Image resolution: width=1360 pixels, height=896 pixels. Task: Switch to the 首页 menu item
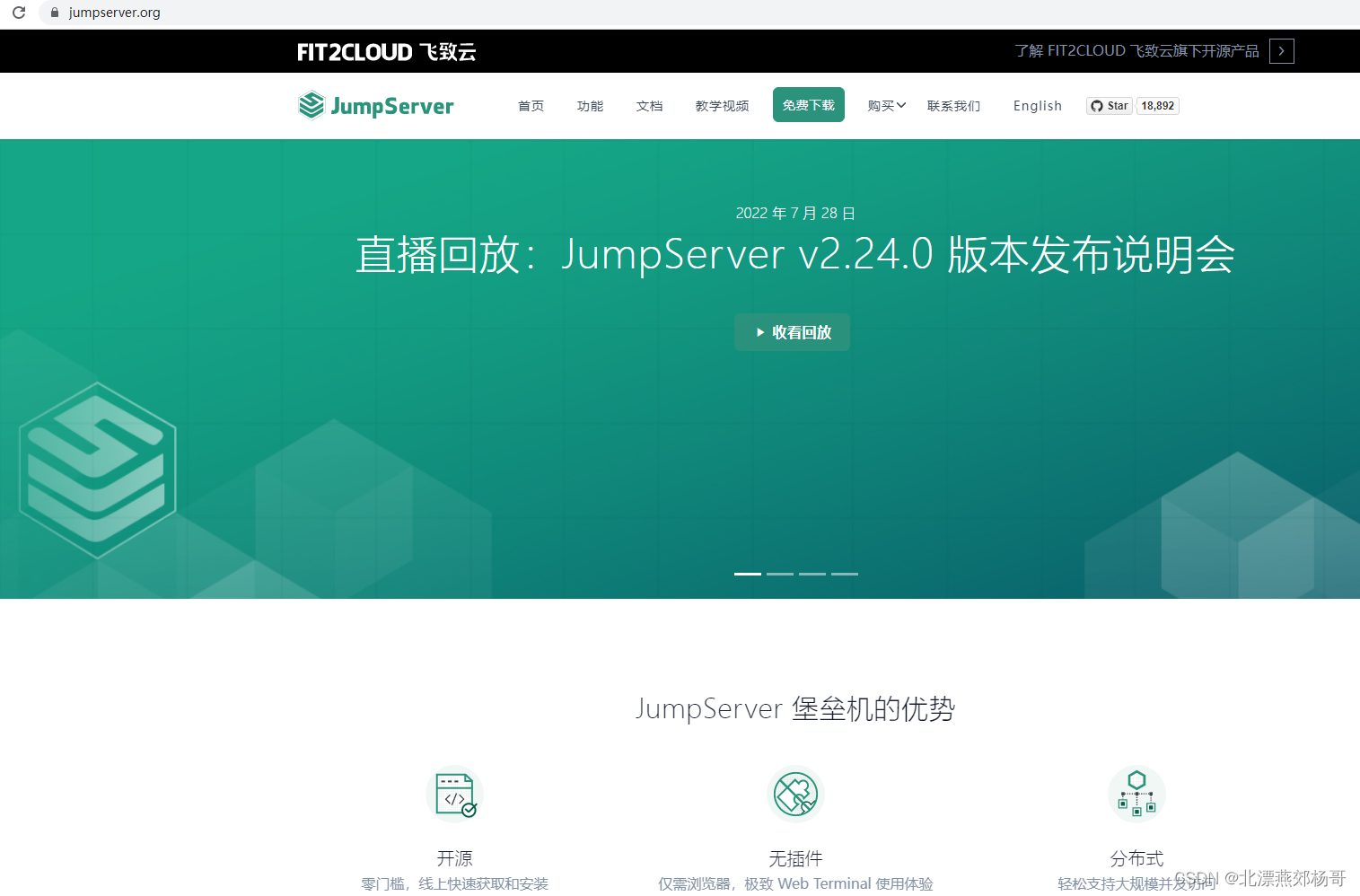[x=531, y=105]
